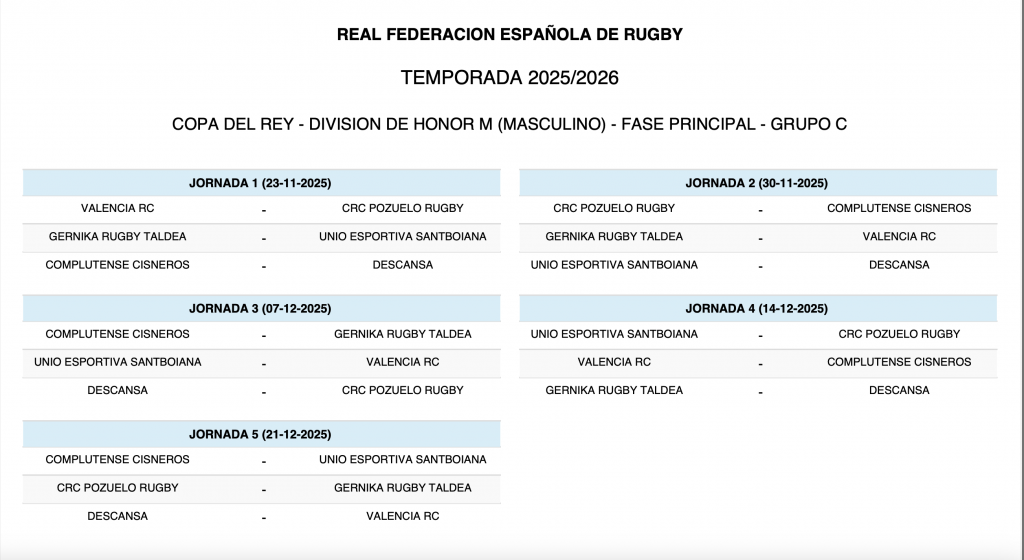Click Valencia RC in Jornada 3
This screenshot has width=1024, height=560.
(x=402, y=362)
